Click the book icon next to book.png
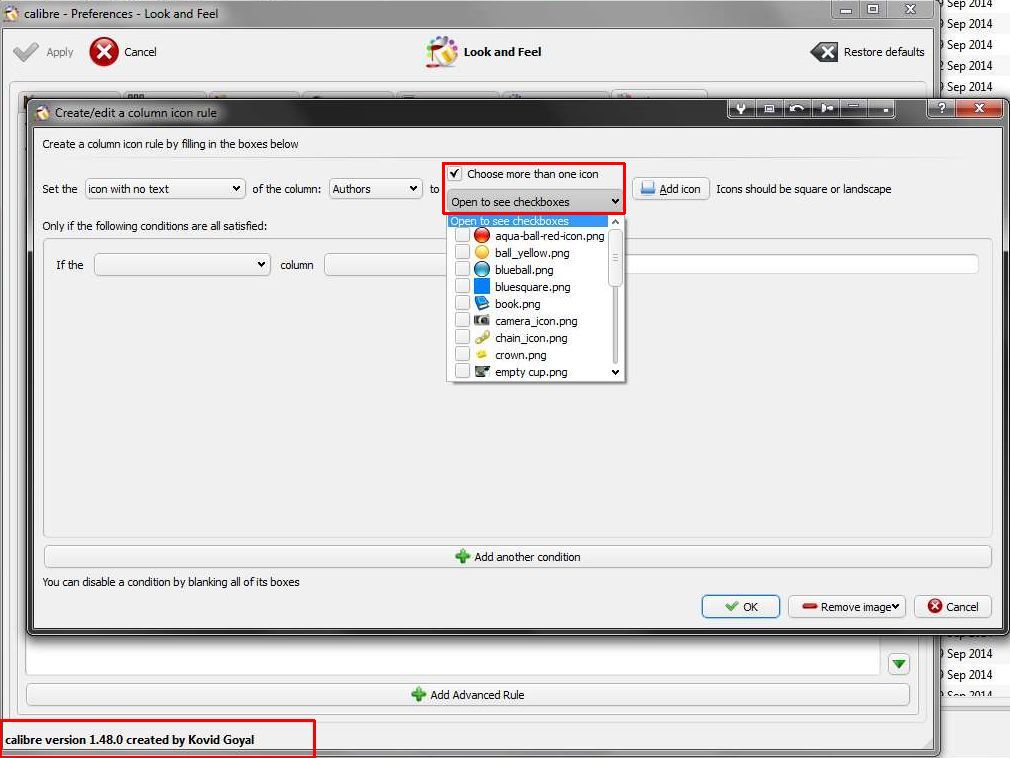Screen dimensions: 1010x758 (482, 303)
